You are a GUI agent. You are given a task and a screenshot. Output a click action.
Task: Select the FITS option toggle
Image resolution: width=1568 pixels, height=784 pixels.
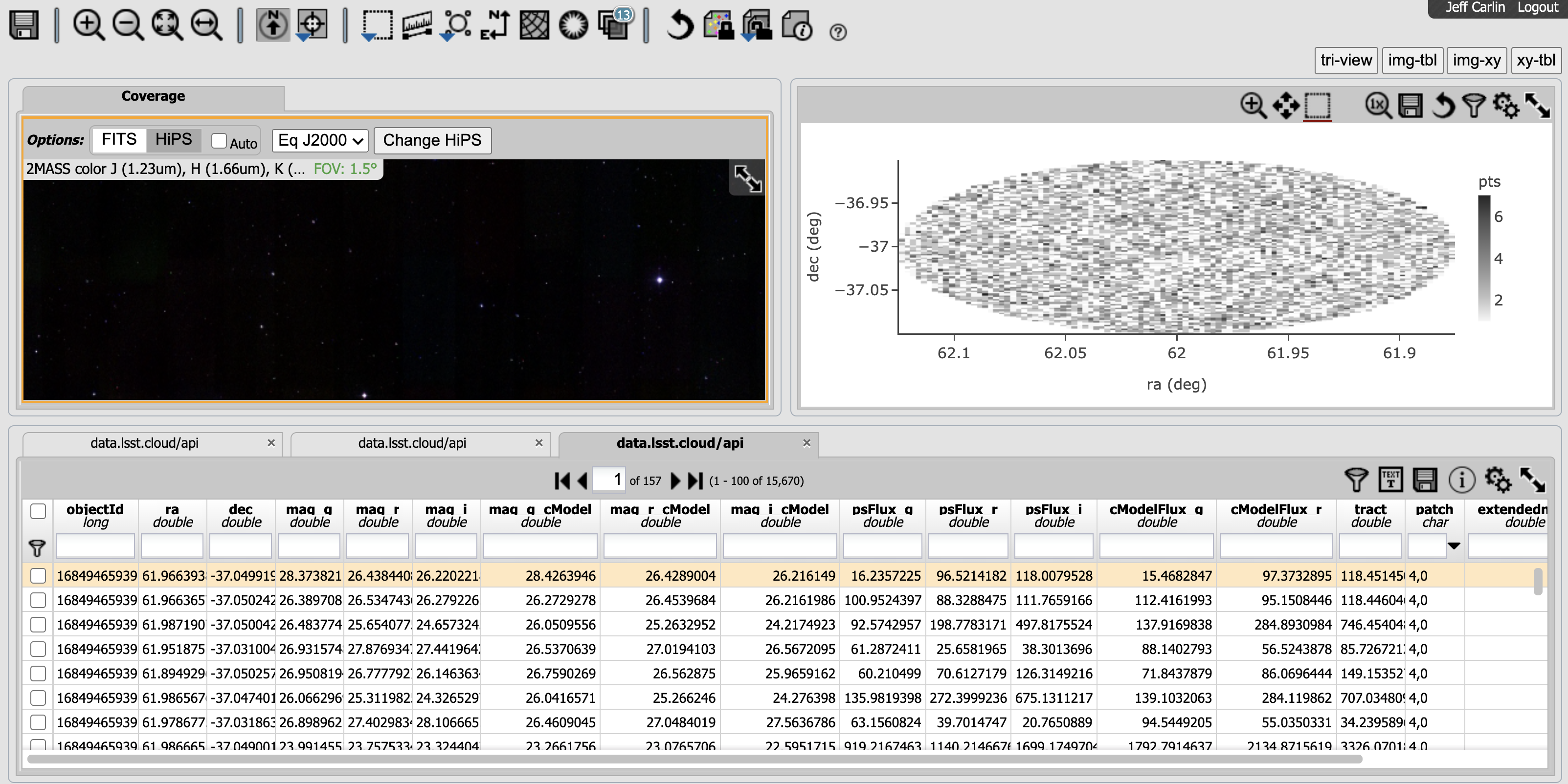(119, 139)
